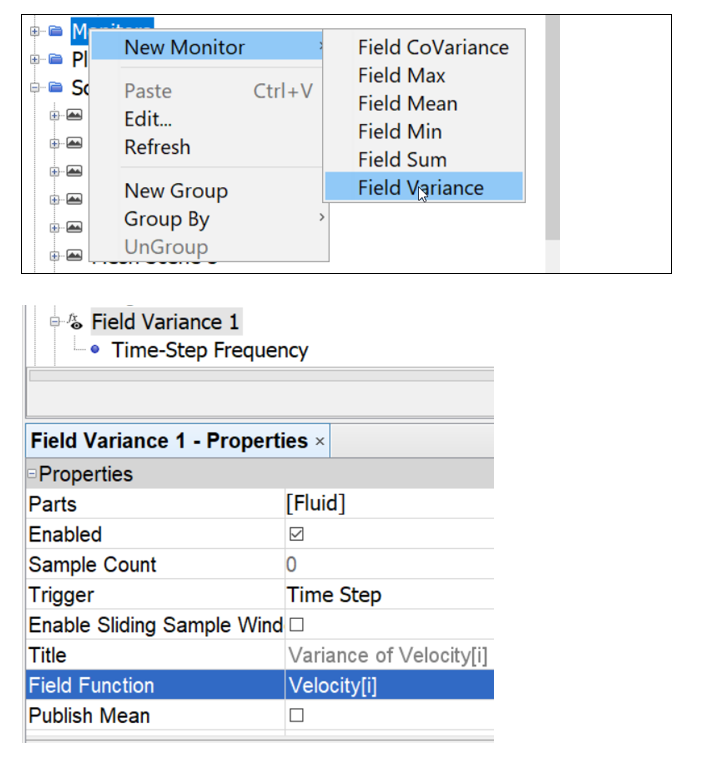Open the Group By submenu
This screenshot has height=758, width=724.
167,219
